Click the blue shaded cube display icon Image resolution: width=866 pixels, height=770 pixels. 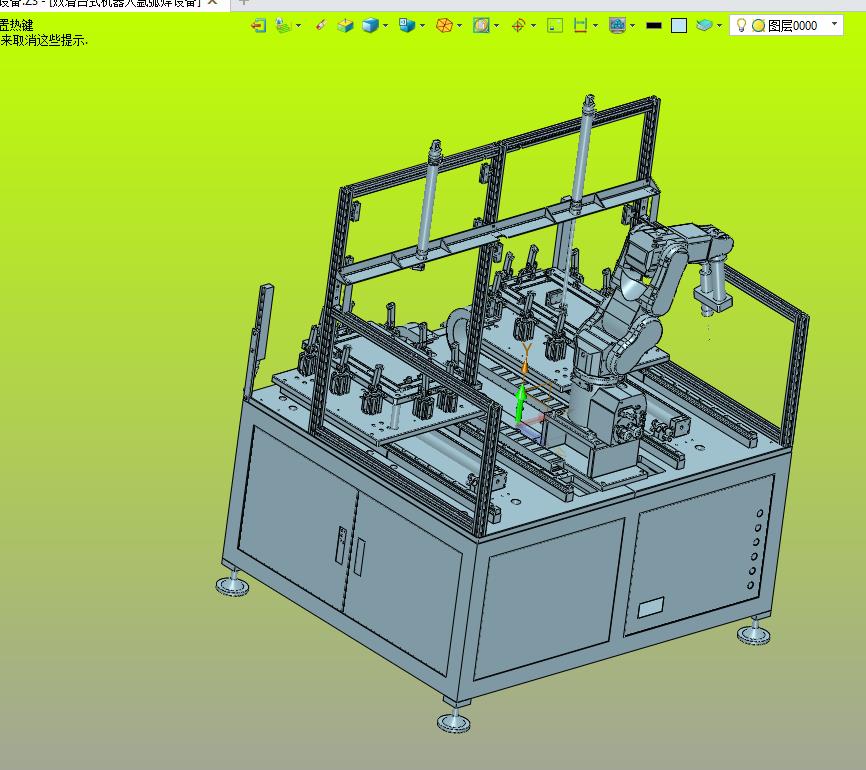[x=370, y=25]
